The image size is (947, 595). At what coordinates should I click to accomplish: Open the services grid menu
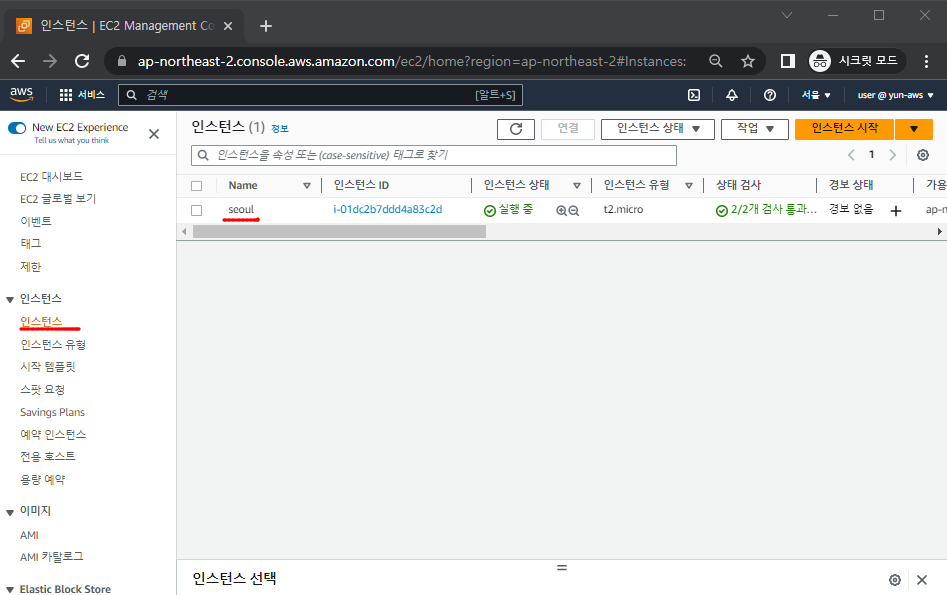coord(66,95)
